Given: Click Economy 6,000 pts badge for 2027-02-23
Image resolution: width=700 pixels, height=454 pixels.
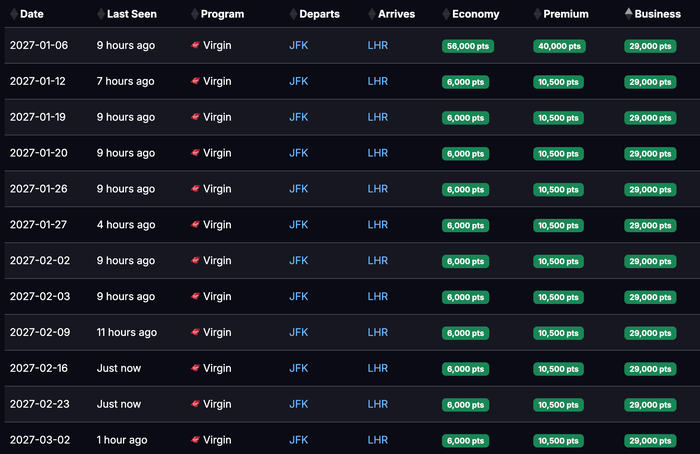Looking at the screenshot, I should tap(466, 405).
